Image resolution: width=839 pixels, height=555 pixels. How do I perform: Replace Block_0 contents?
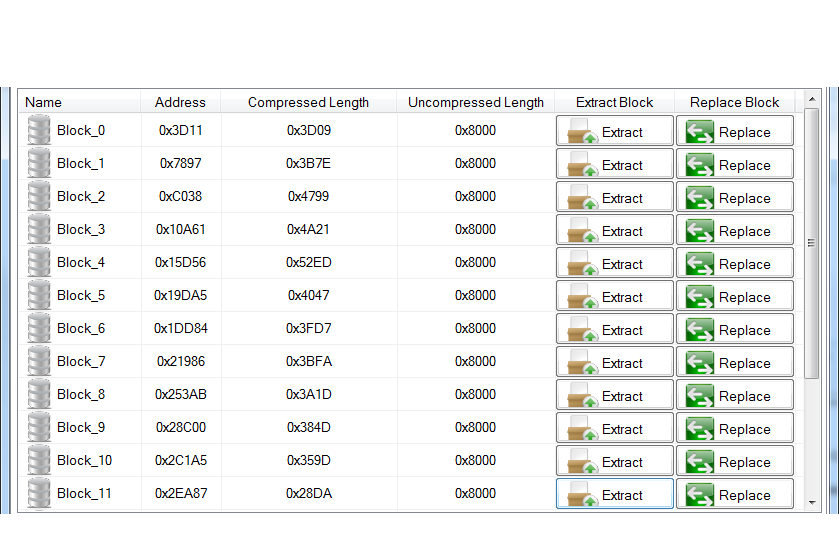pyautogui.click(x=735, y=131)
